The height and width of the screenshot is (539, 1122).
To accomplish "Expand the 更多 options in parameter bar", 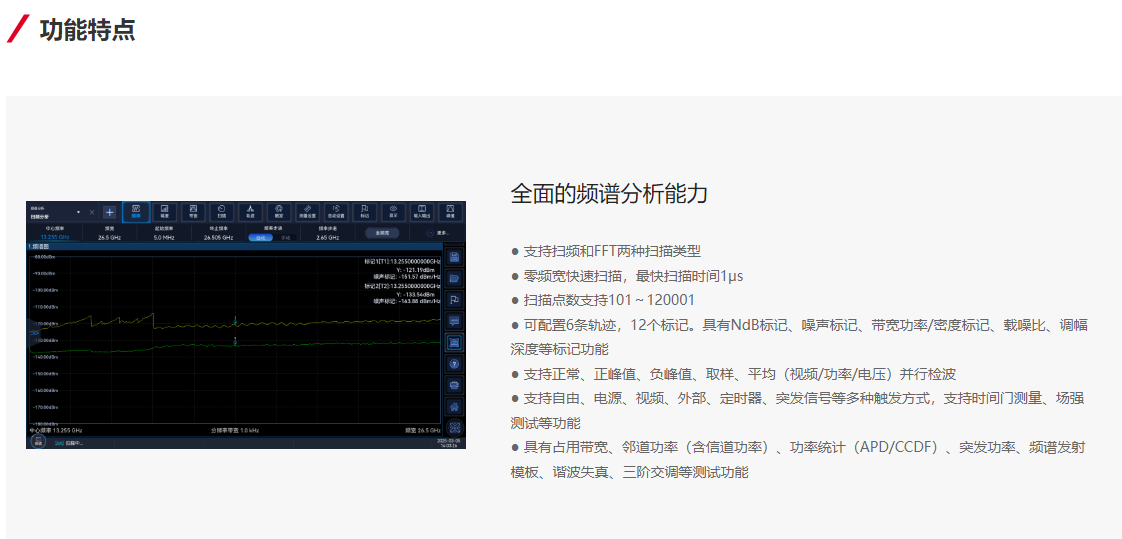I will (437, 233).
